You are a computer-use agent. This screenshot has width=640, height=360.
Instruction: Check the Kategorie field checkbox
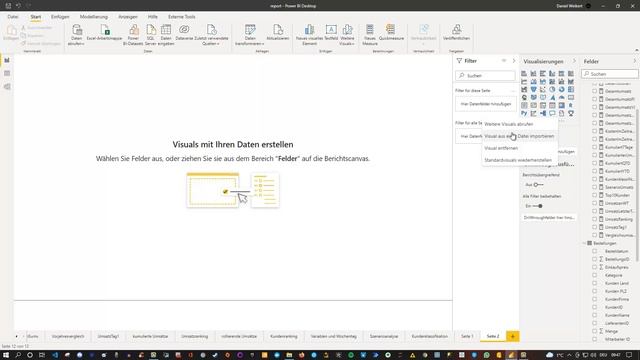tap(595, 276)
